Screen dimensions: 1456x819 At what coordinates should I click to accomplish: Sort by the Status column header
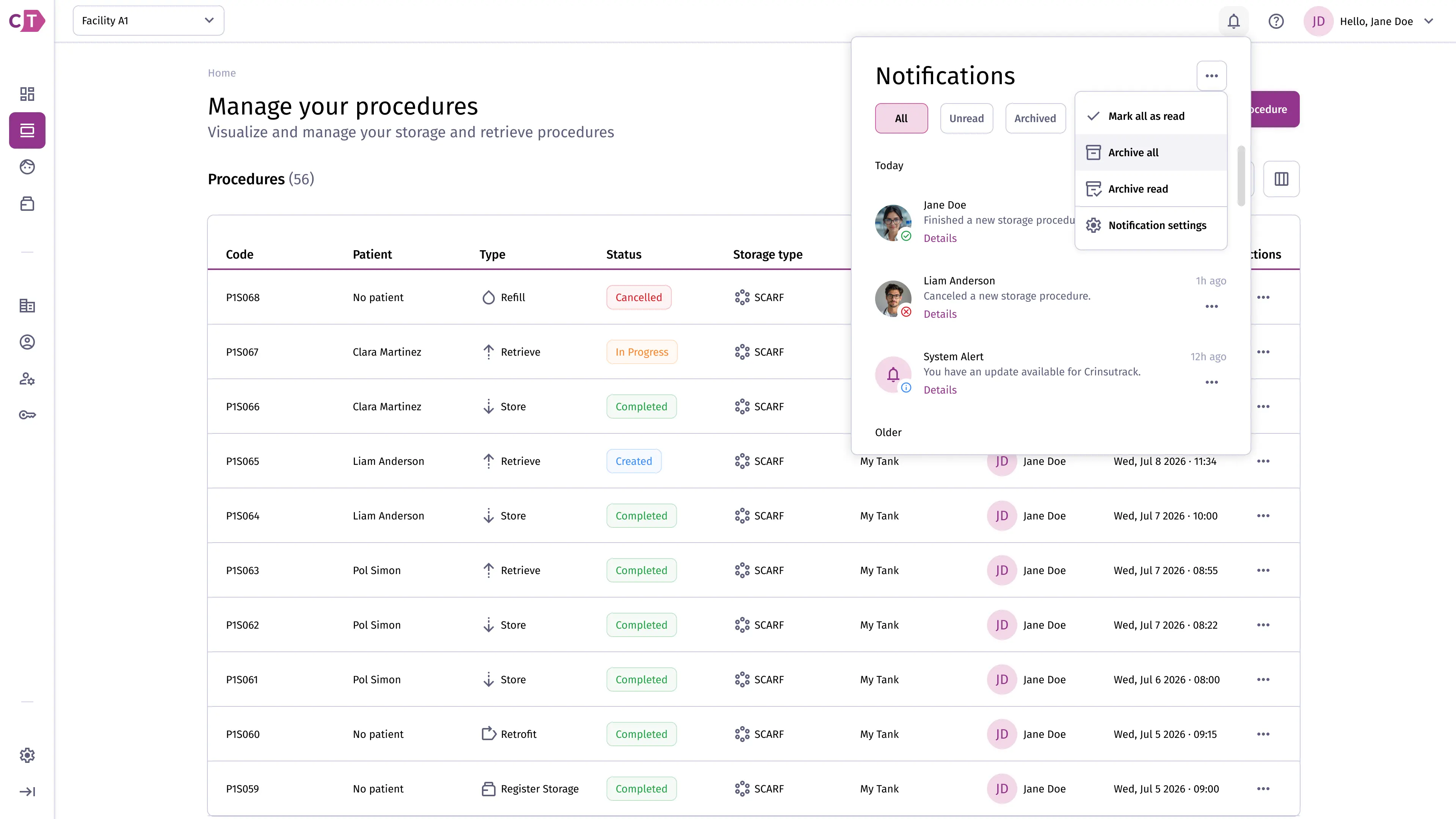(x=623, y=254)
